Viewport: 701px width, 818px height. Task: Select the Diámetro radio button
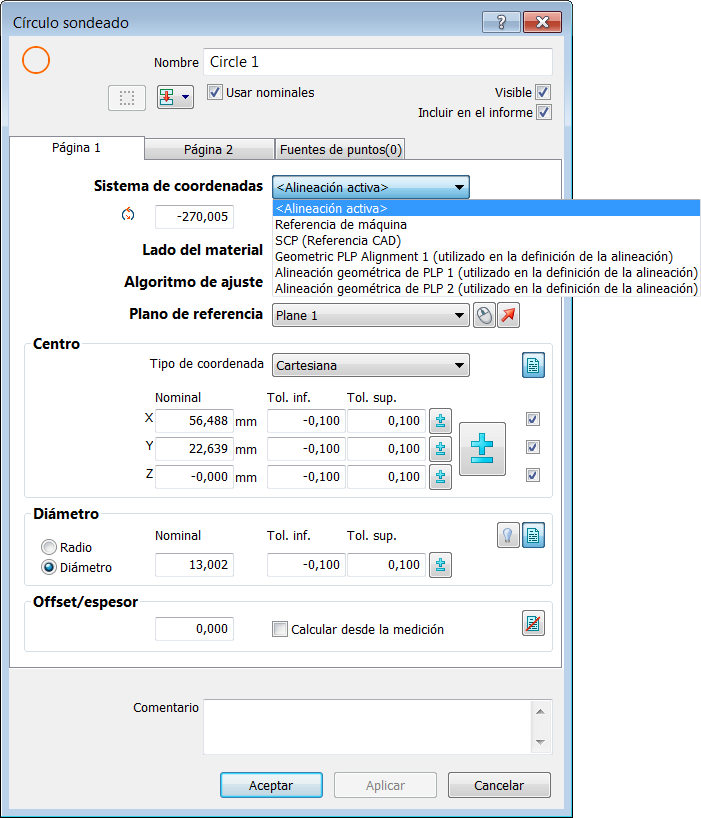[49, 567]
